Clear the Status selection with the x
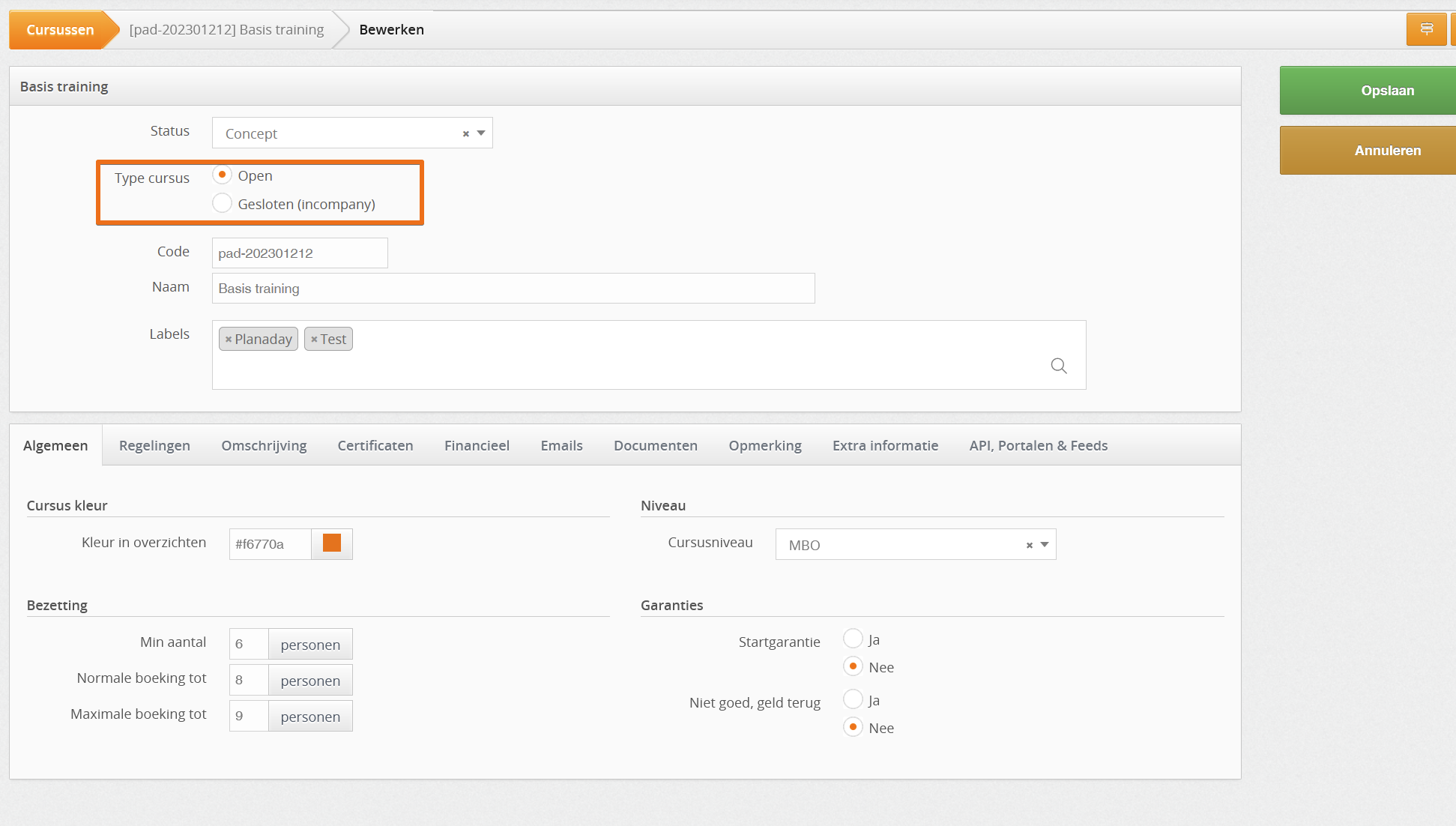Viewport: 1456px width, 826px height. pyautogui.click(x=465, y=133)
